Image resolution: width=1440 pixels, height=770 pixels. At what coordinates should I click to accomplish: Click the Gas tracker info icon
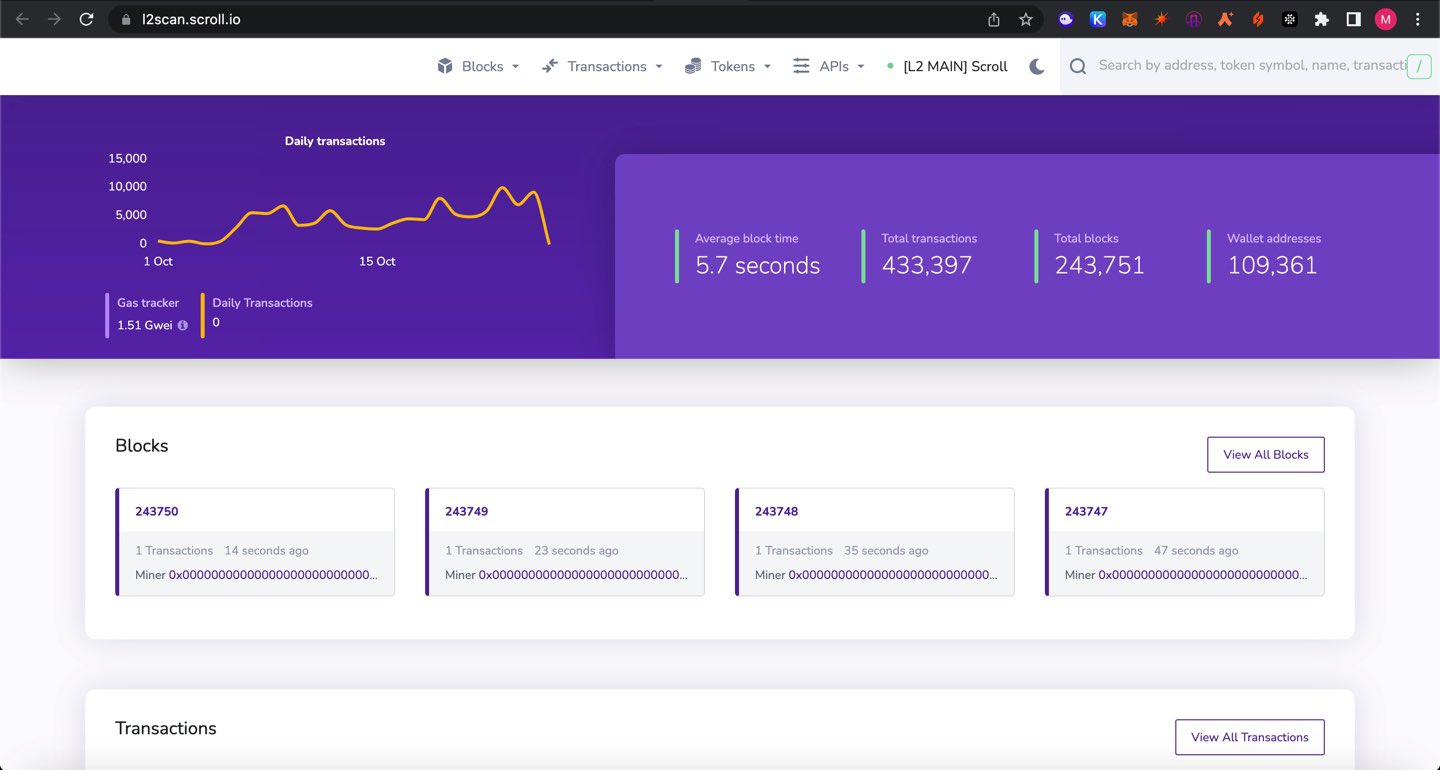click(x=182, y=325)
